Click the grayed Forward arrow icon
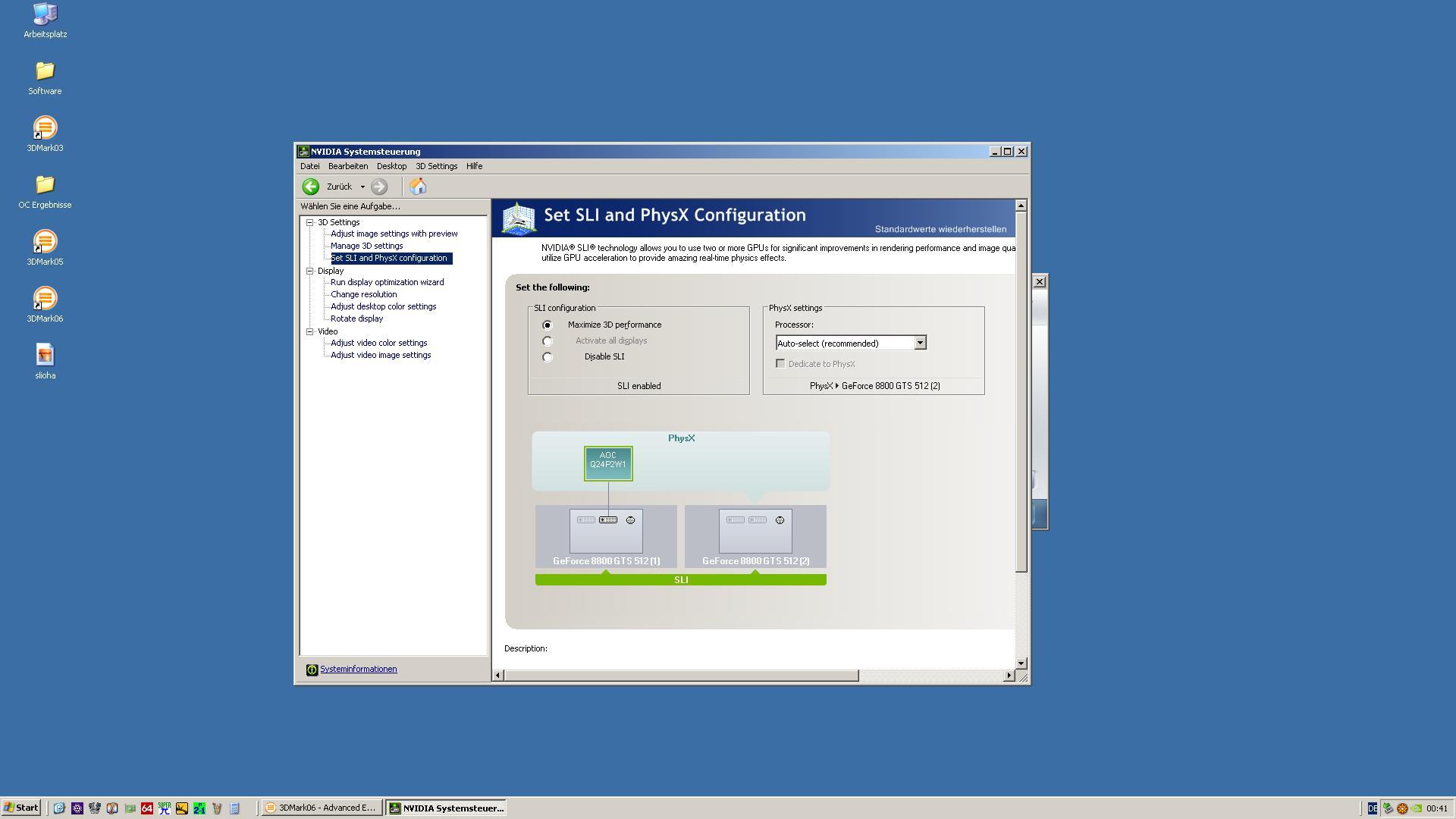The image size is (1456, 819). pyautogui.click(x=379, y=187)
